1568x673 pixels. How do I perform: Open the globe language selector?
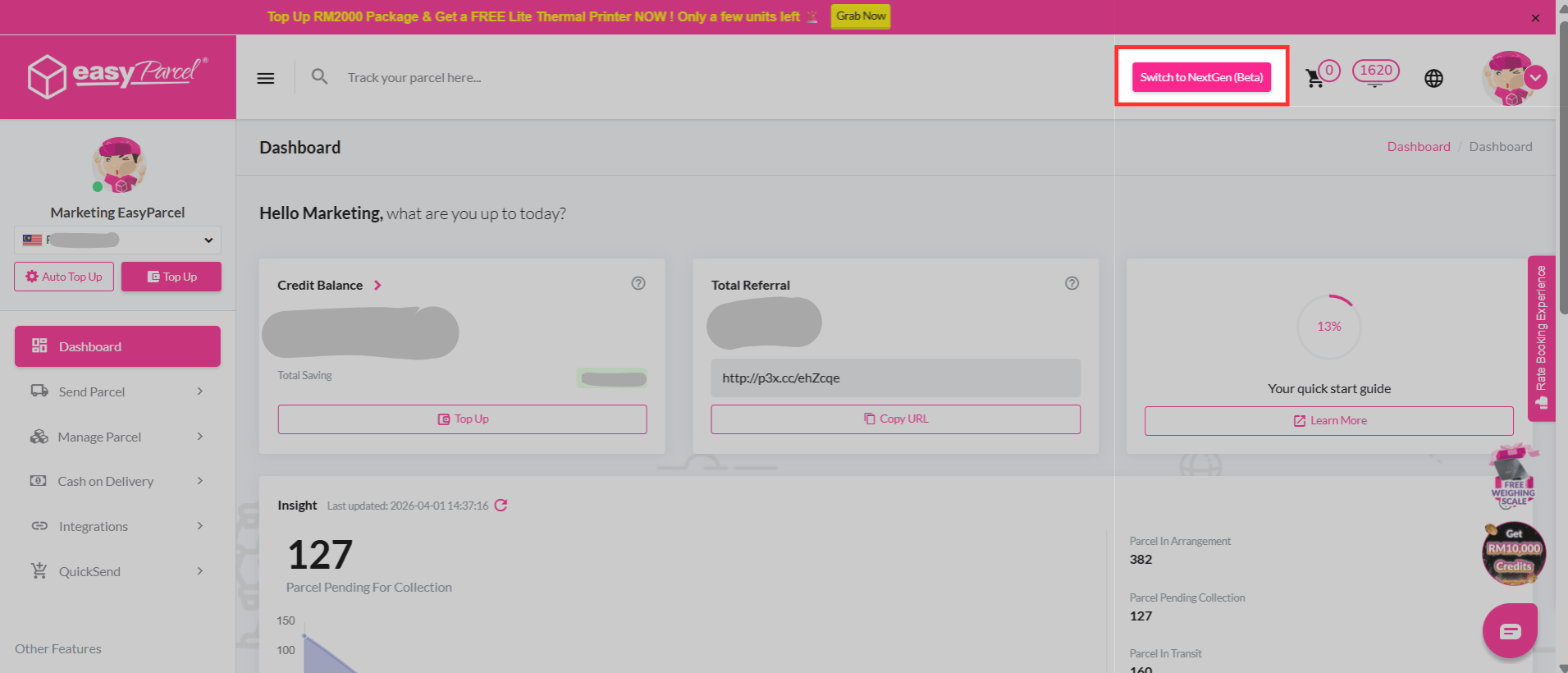[x=1433, y=78]
